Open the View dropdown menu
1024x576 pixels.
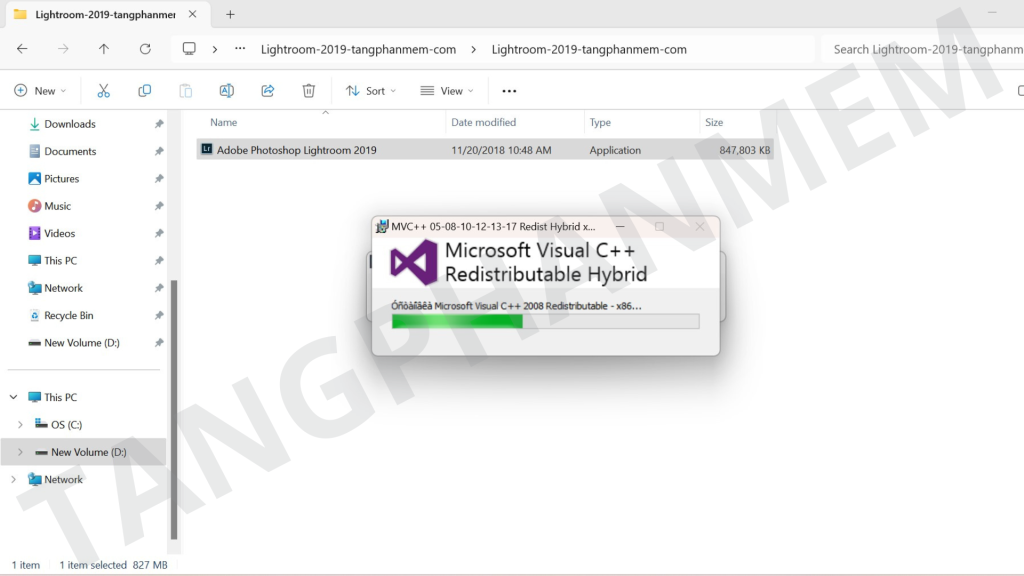447,91
